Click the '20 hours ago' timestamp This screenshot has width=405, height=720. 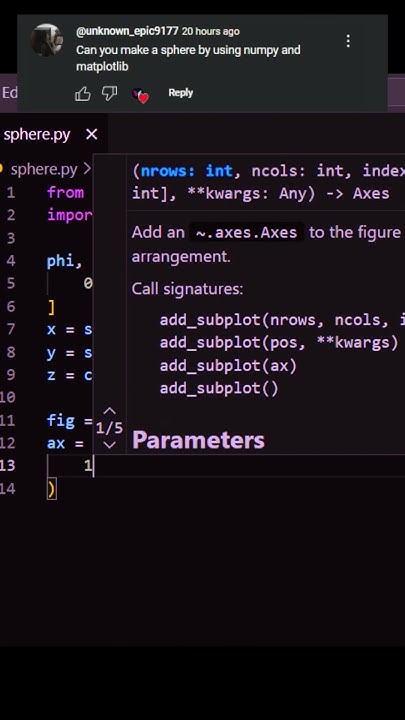click(x=210, y=31)
